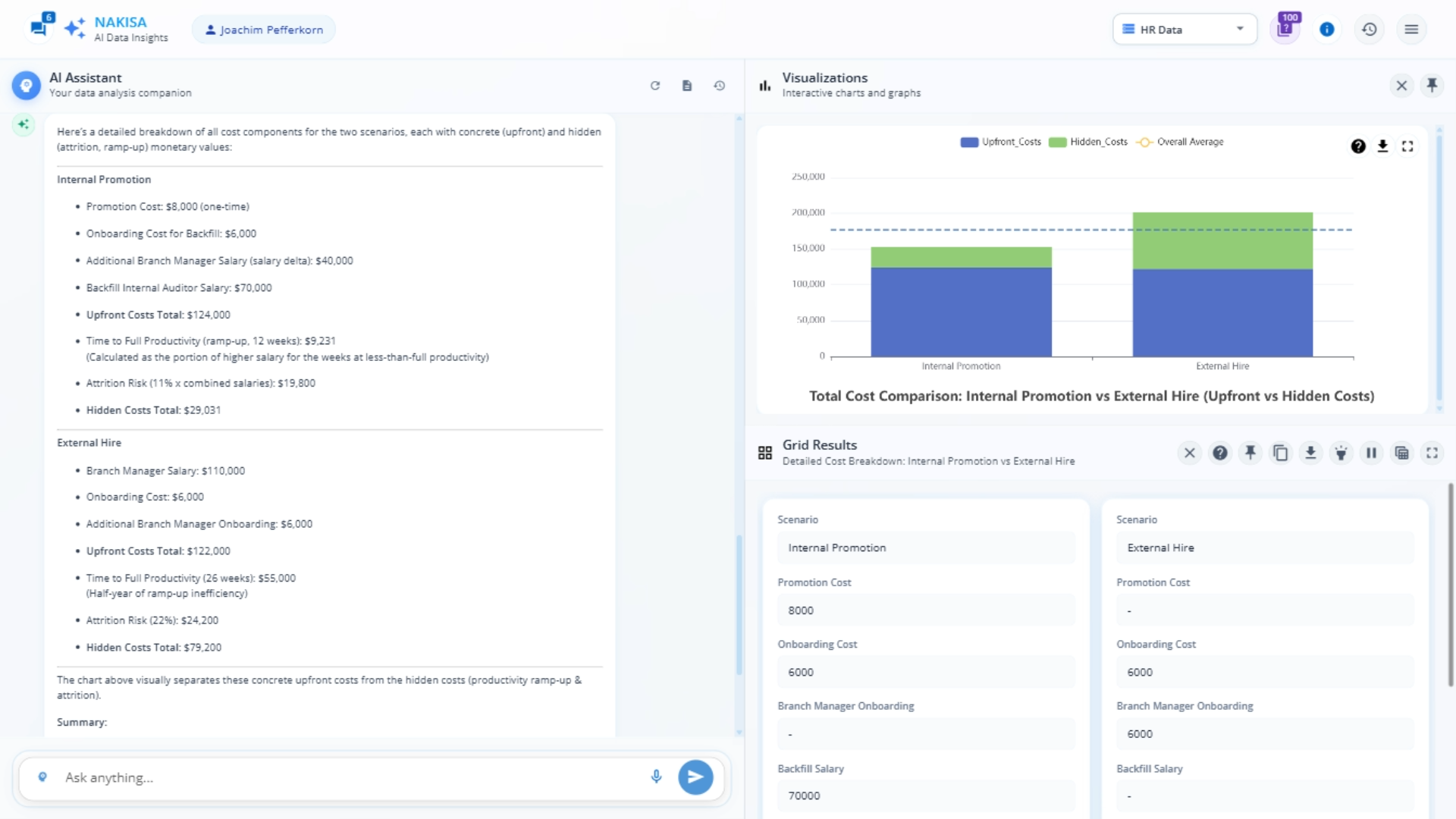
Task: Copy the Grid Results data
Action: click(1280, 453)
